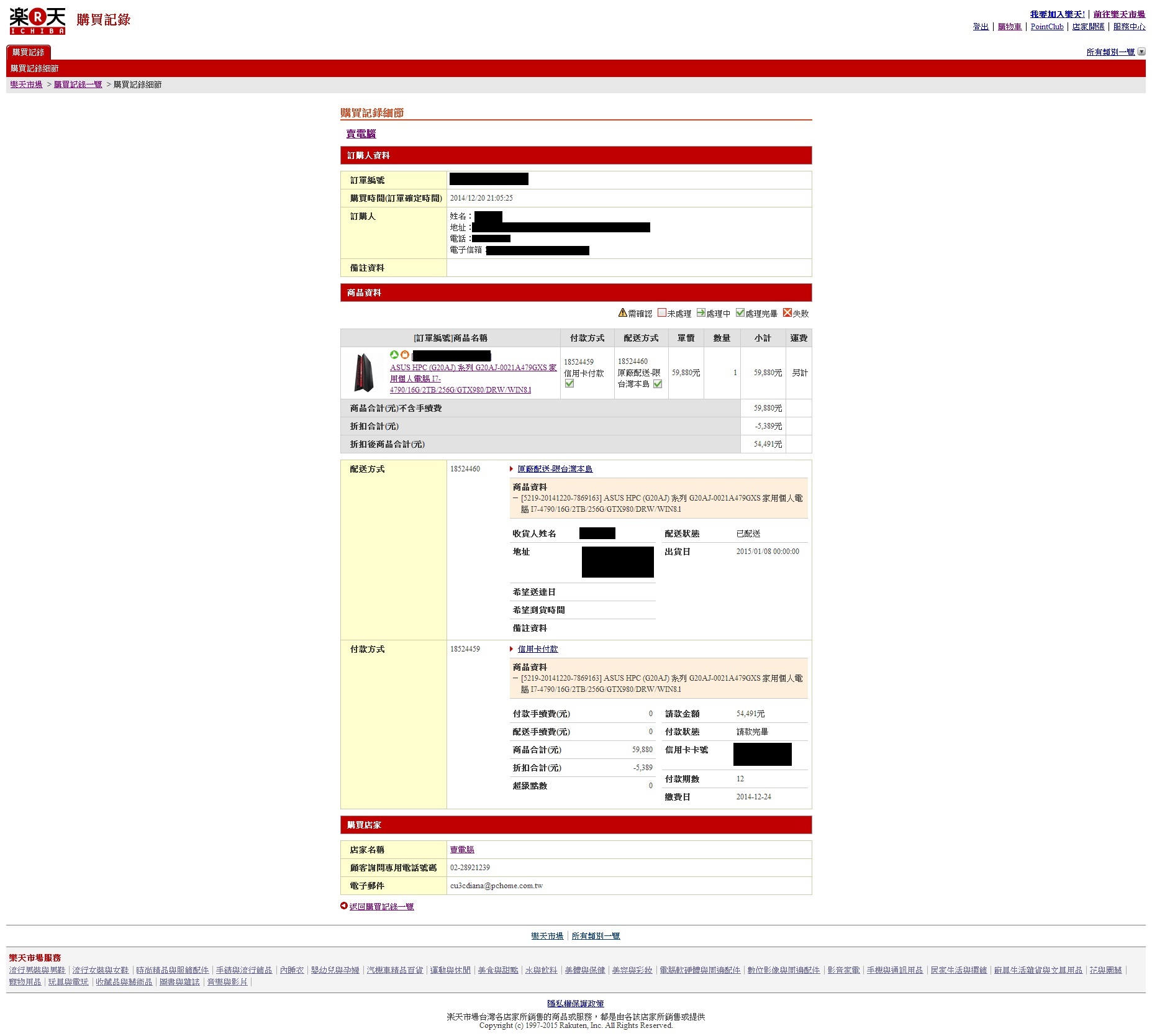
Task: Click the 失敗 red X legend icon
Action: pos(787,312)
